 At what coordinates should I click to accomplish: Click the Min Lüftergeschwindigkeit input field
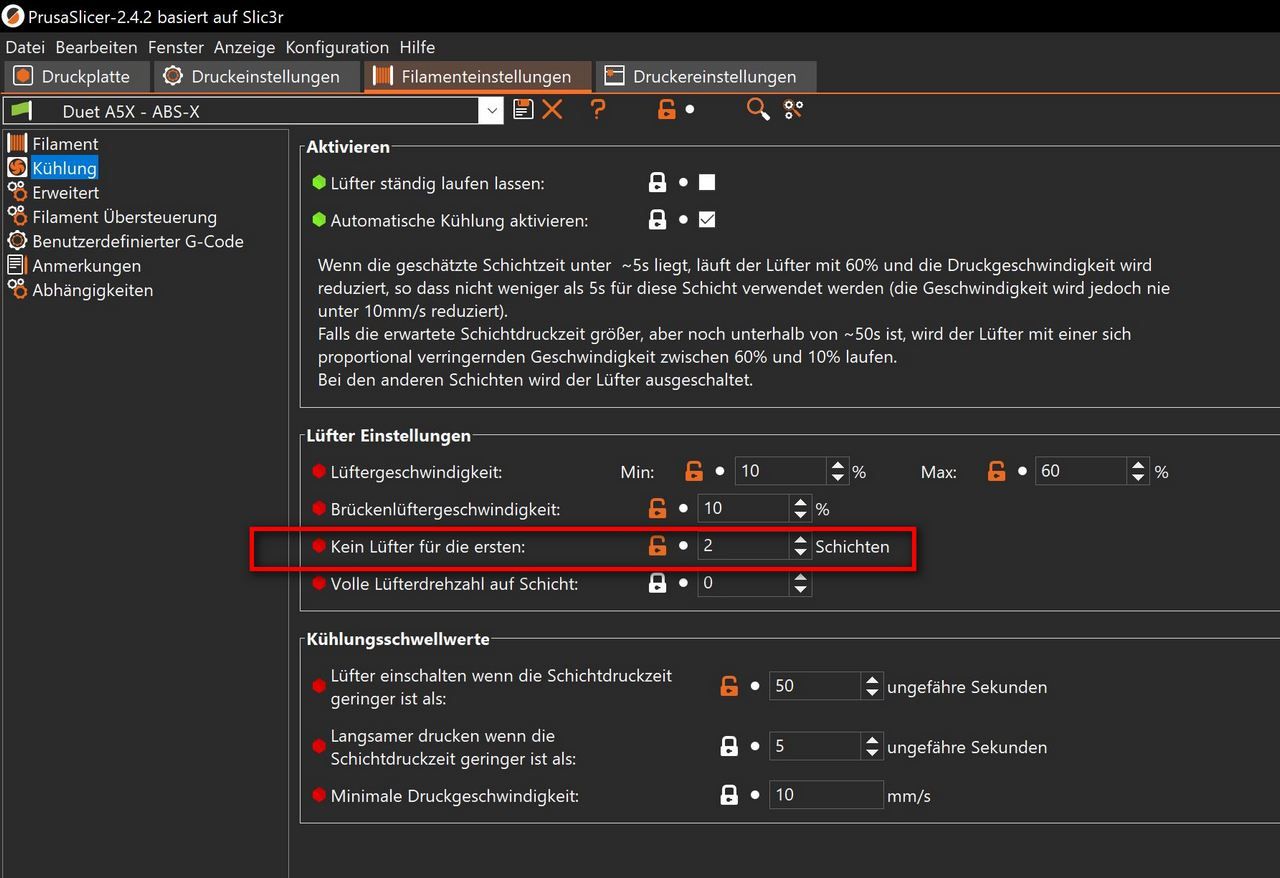tap(781, 471)
